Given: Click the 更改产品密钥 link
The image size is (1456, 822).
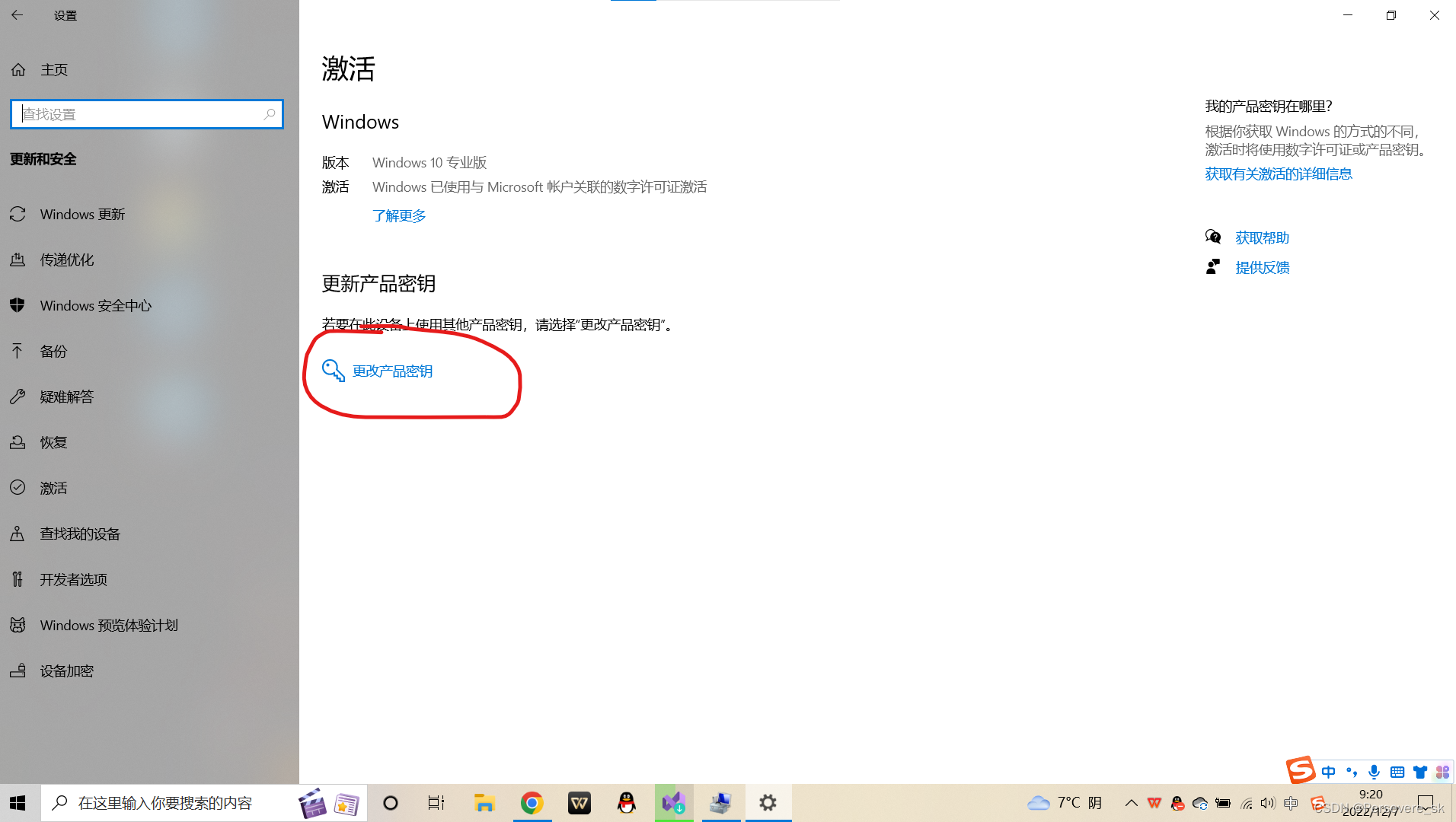Looking at the screenshot, I should (392, 371).
